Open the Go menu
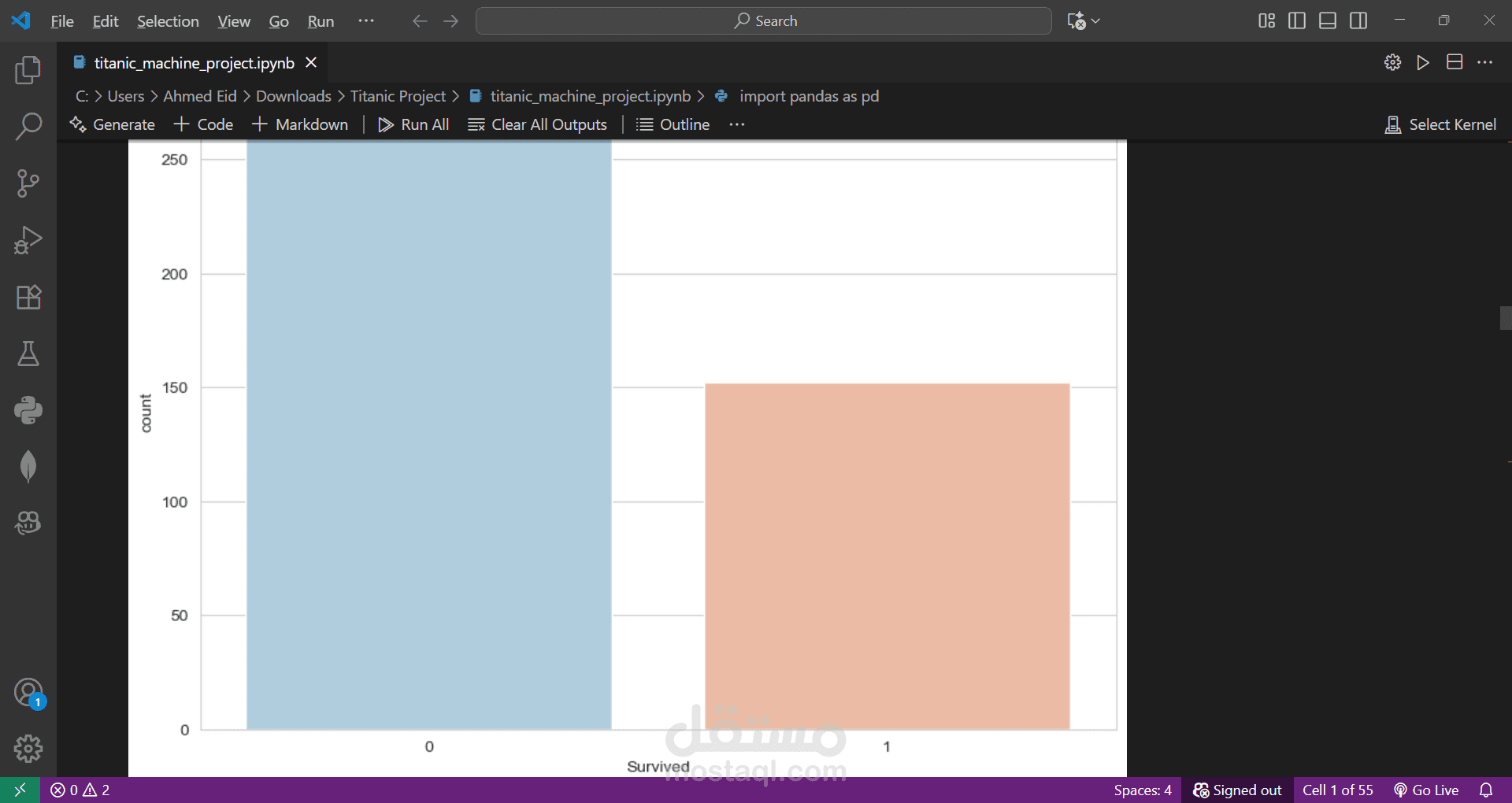 click(x=279, y=21)
